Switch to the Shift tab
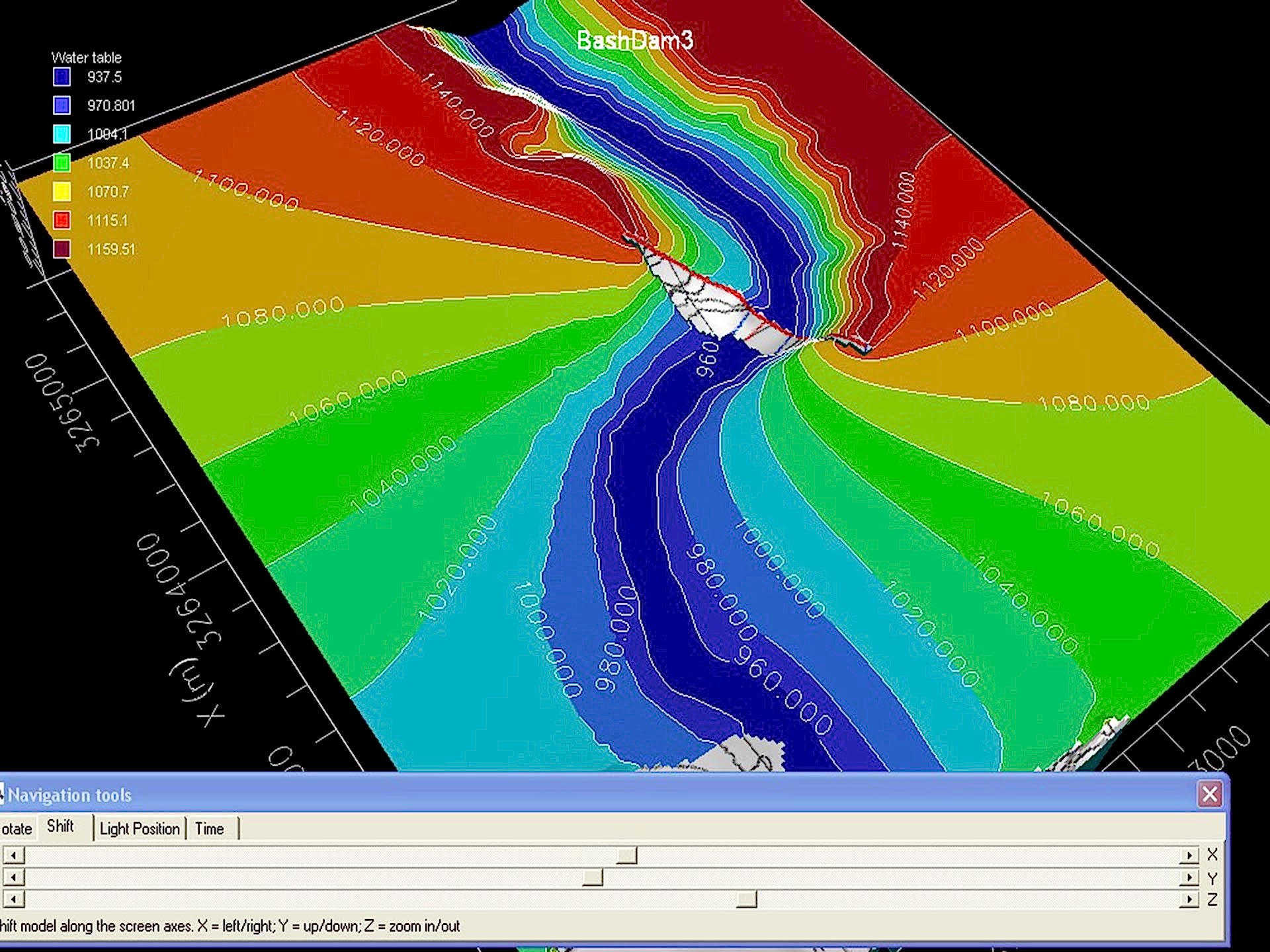This screenshot has width=1270, height=952. [60, 826]
